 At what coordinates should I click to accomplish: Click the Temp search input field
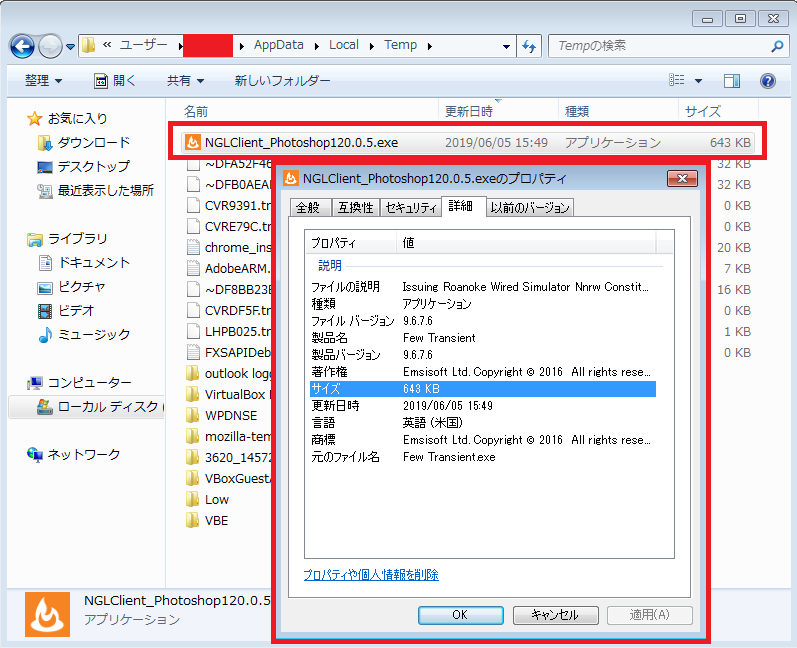659,46
